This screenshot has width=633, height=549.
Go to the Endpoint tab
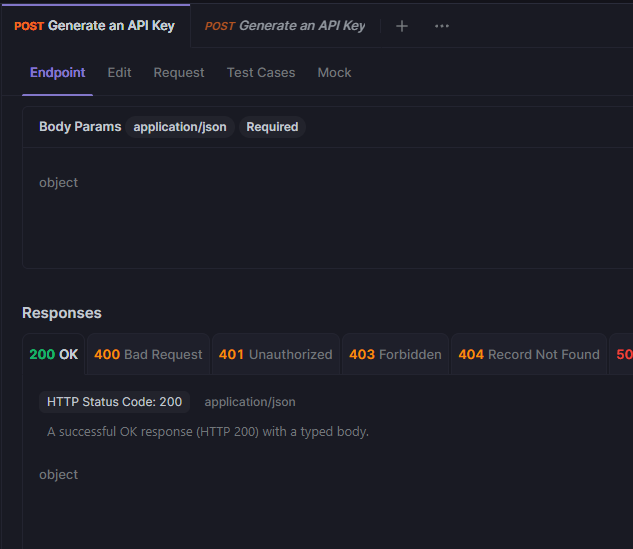click(x=57, y=73)
